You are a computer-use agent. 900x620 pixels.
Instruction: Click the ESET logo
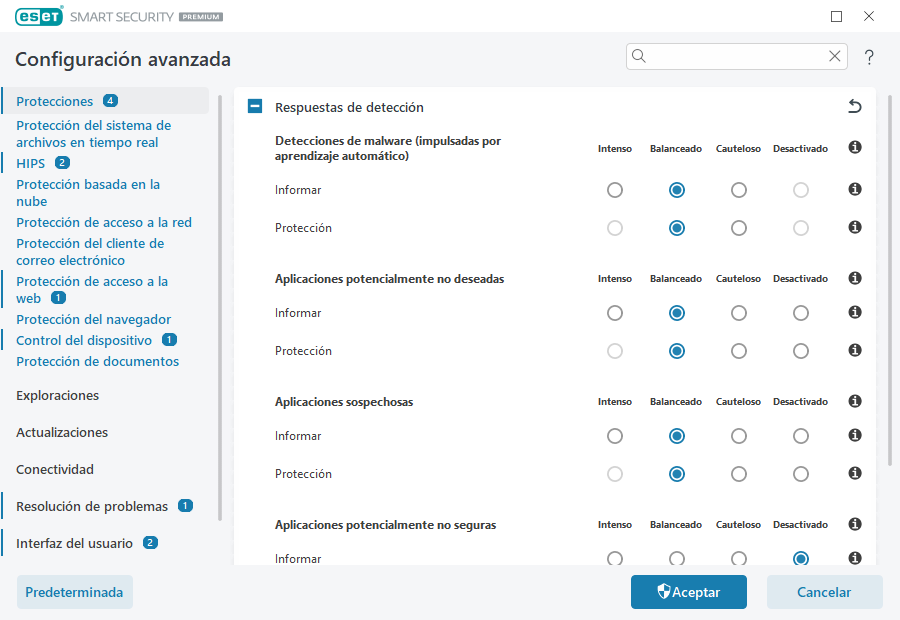click(x=38, y=16)
